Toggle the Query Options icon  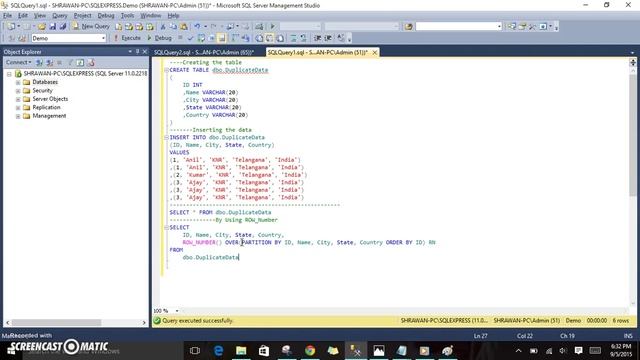coord(212,38)
